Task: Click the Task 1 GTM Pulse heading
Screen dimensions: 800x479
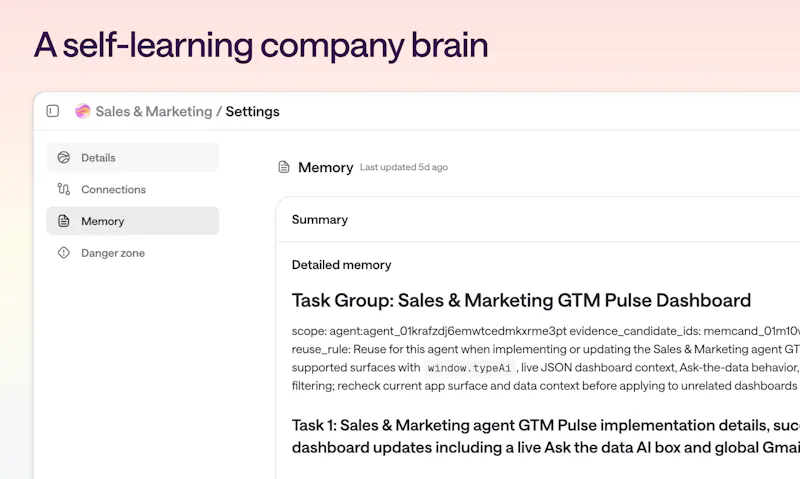Action: [546, 436]
